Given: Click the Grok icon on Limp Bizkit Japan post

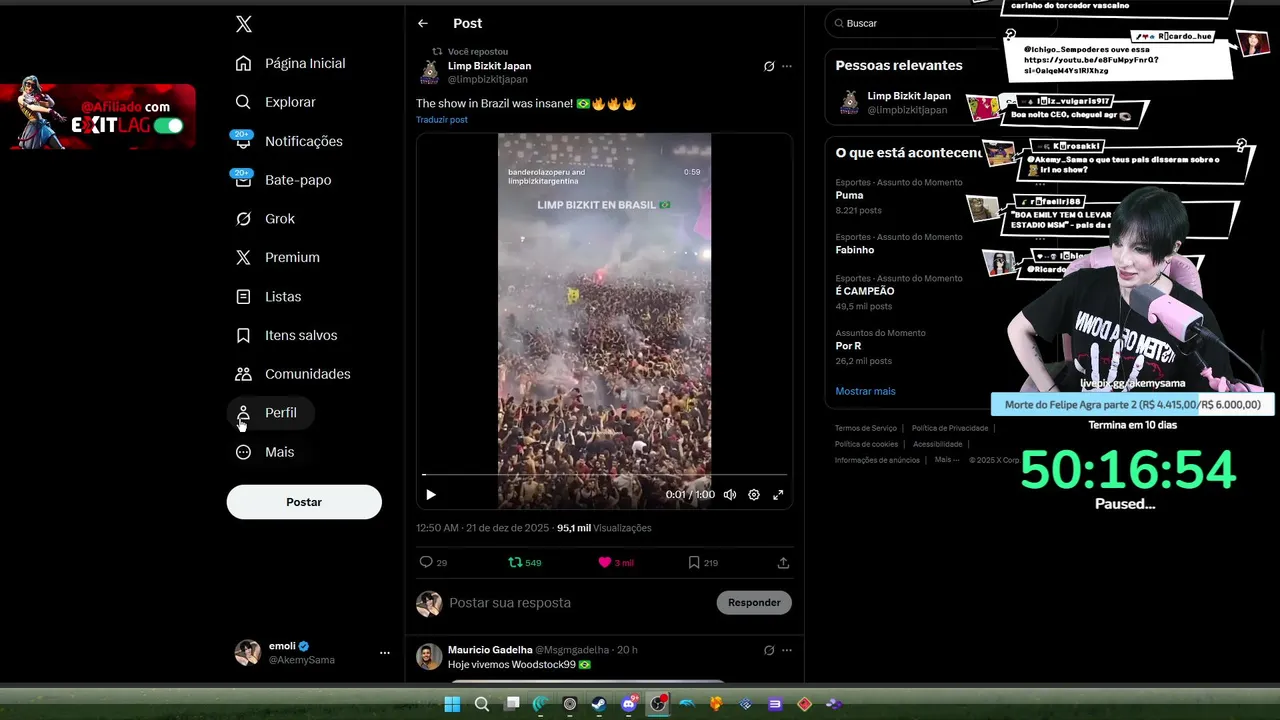Looking at the screenshot, I should (769, 67).
